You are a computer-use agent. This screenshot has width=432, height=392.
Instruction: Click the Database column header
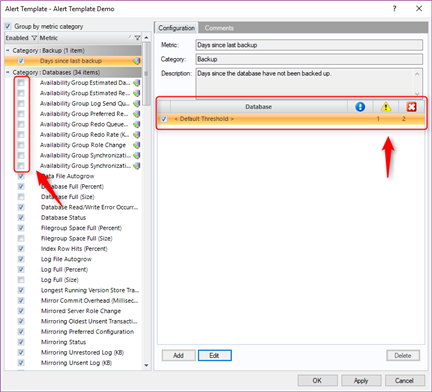[x=259, y=107]
